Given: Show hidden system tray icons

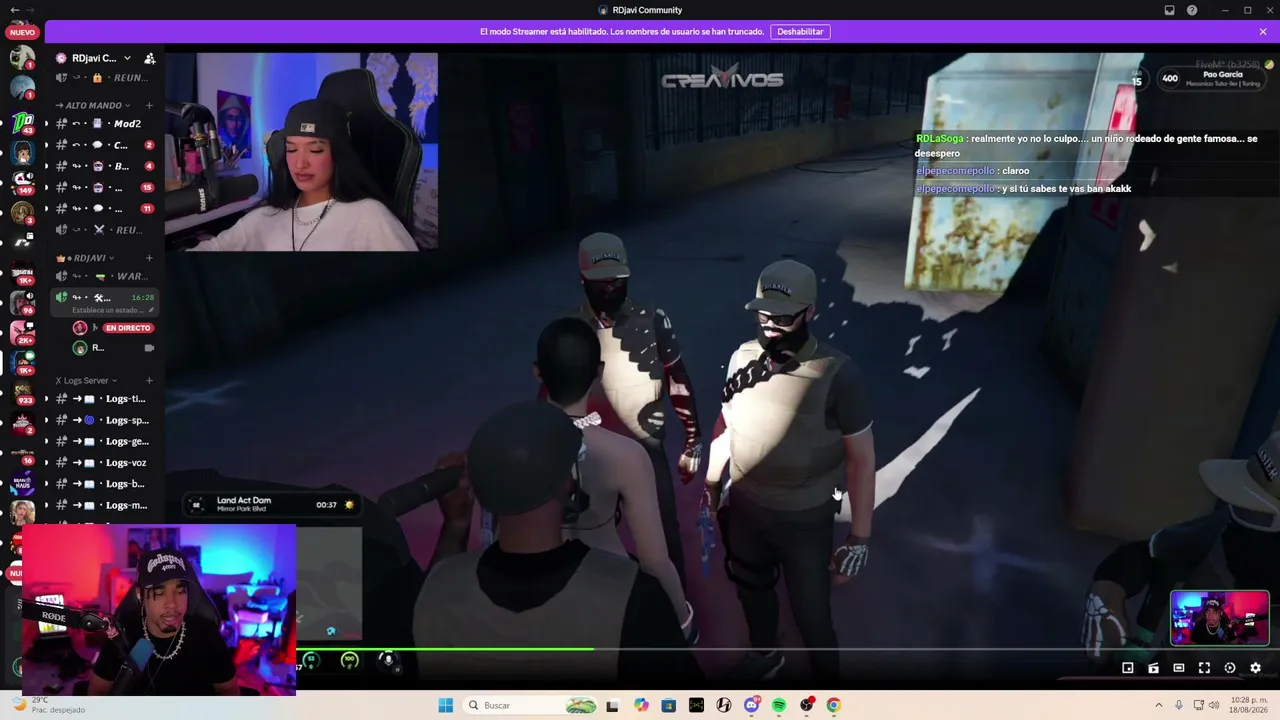Looking at the screenshot, I should 1159,705.
